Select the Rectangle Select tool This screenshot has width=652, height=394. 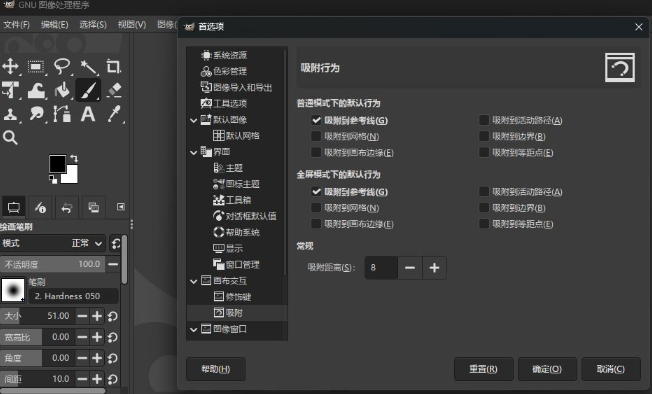point(36,66)
